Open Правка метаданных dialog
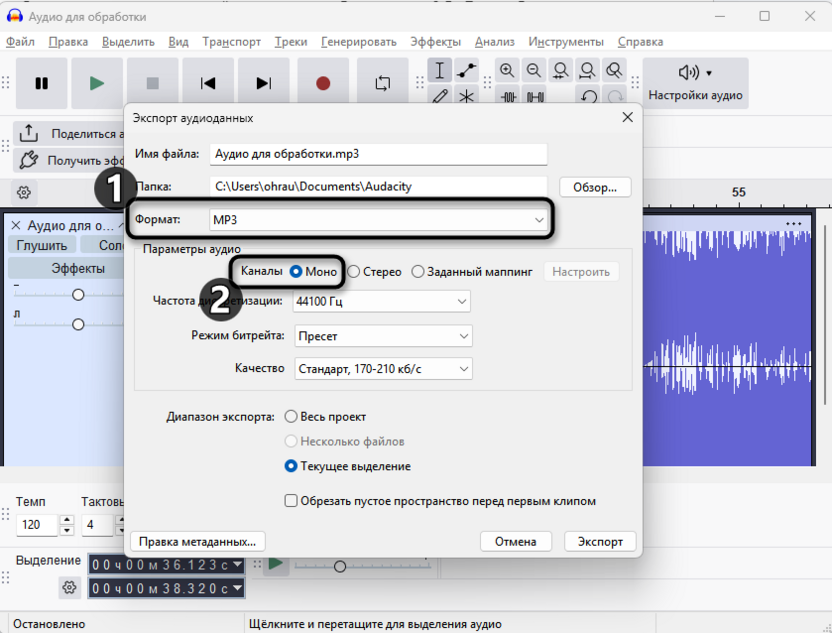This screenshot has width=832, height=633. tap(195, 541)
